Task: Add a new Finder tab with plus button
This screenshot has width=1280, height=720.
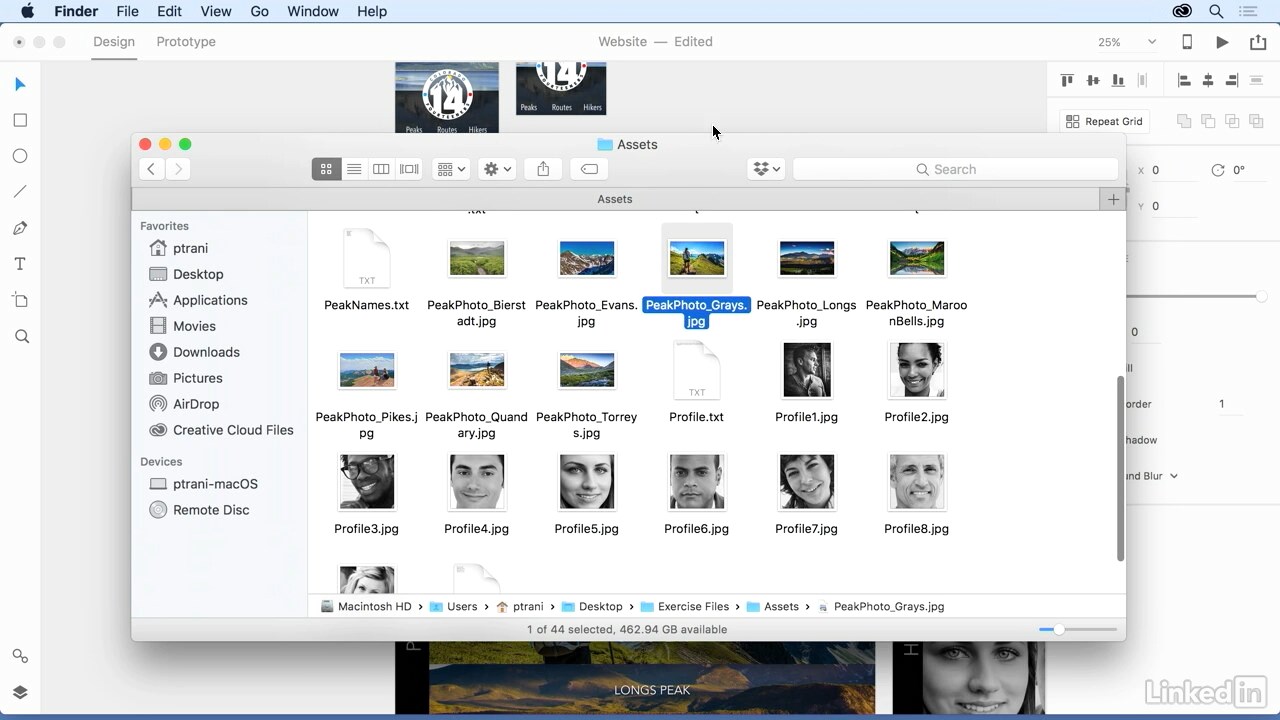Action: pos(1113,199)
